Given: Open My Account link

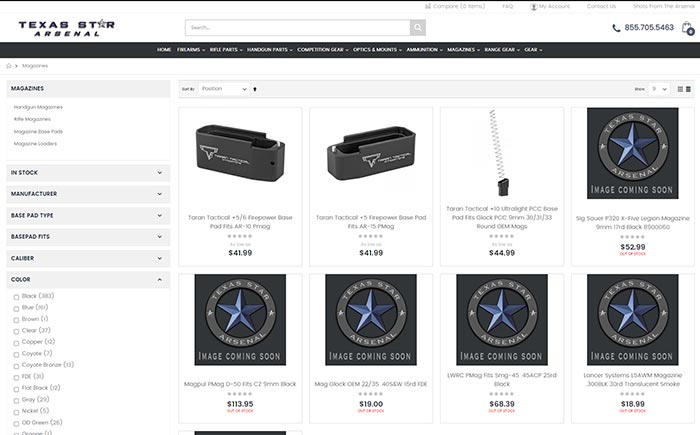Looking at the screenshot, I should click(550, 6).
